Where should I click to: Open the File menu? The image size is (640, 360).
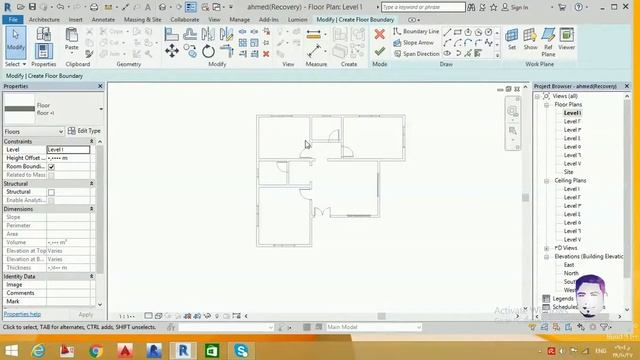tap(13, 20)
